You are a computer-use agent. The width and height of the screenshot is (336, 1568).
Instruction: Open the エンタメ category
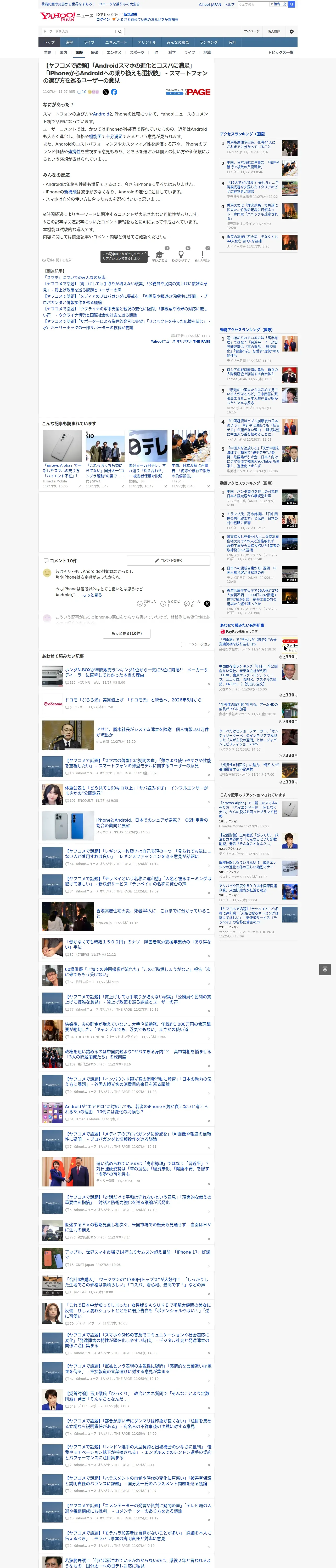[x=114, y=52]
